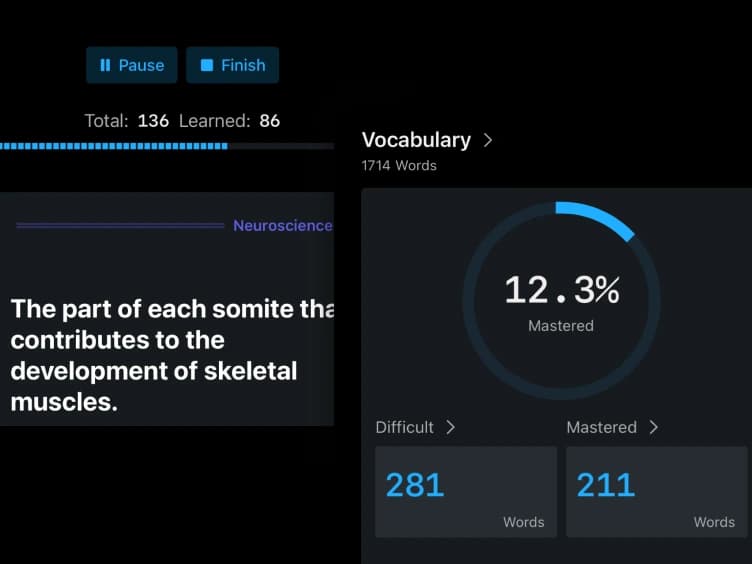The image size is (752, 564).
Task: Click the 1714 Words subtitle
Action: (x=399, y=165)
